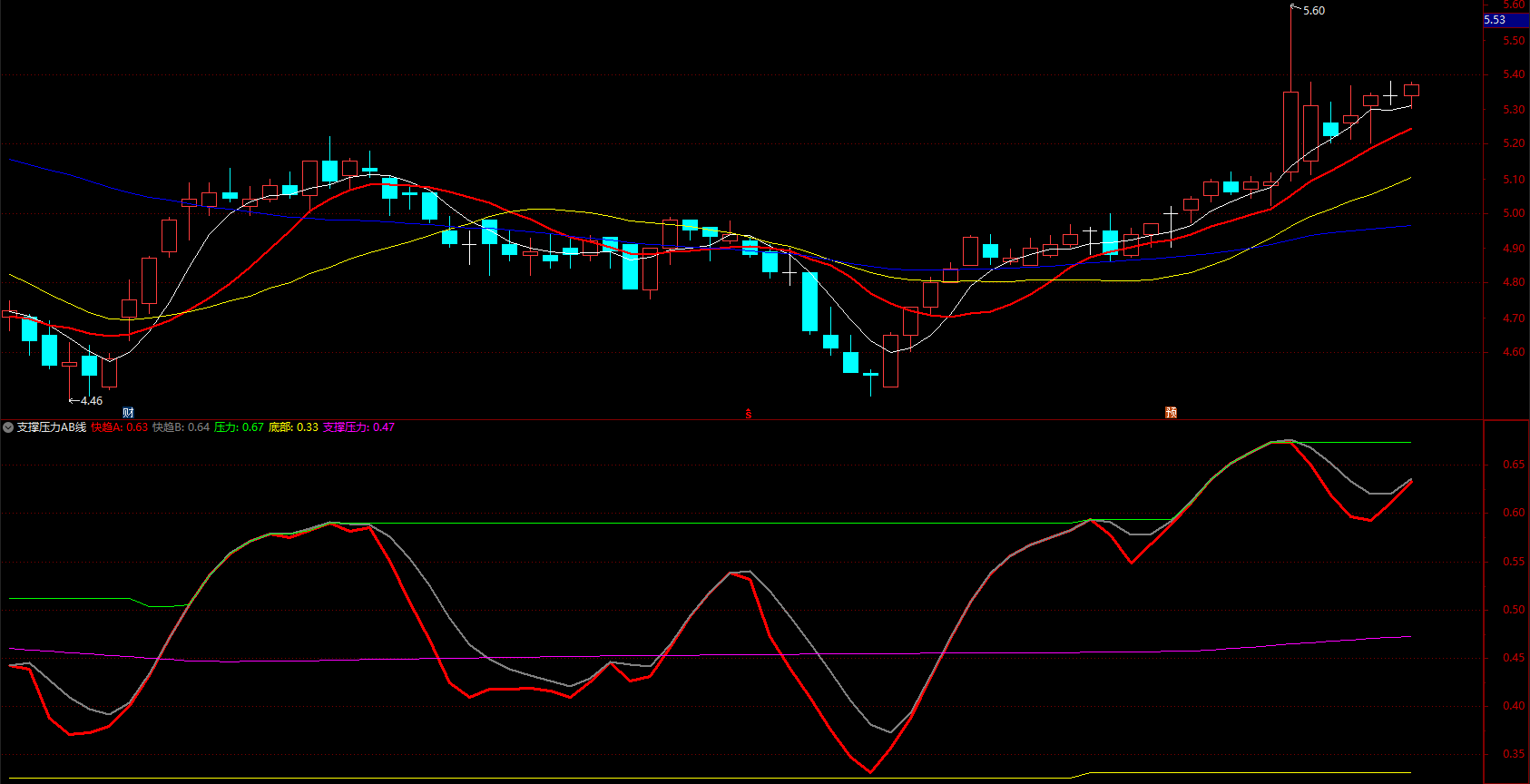Click the 财 financial report marker
1530x784 pixels.
point(128,413)
